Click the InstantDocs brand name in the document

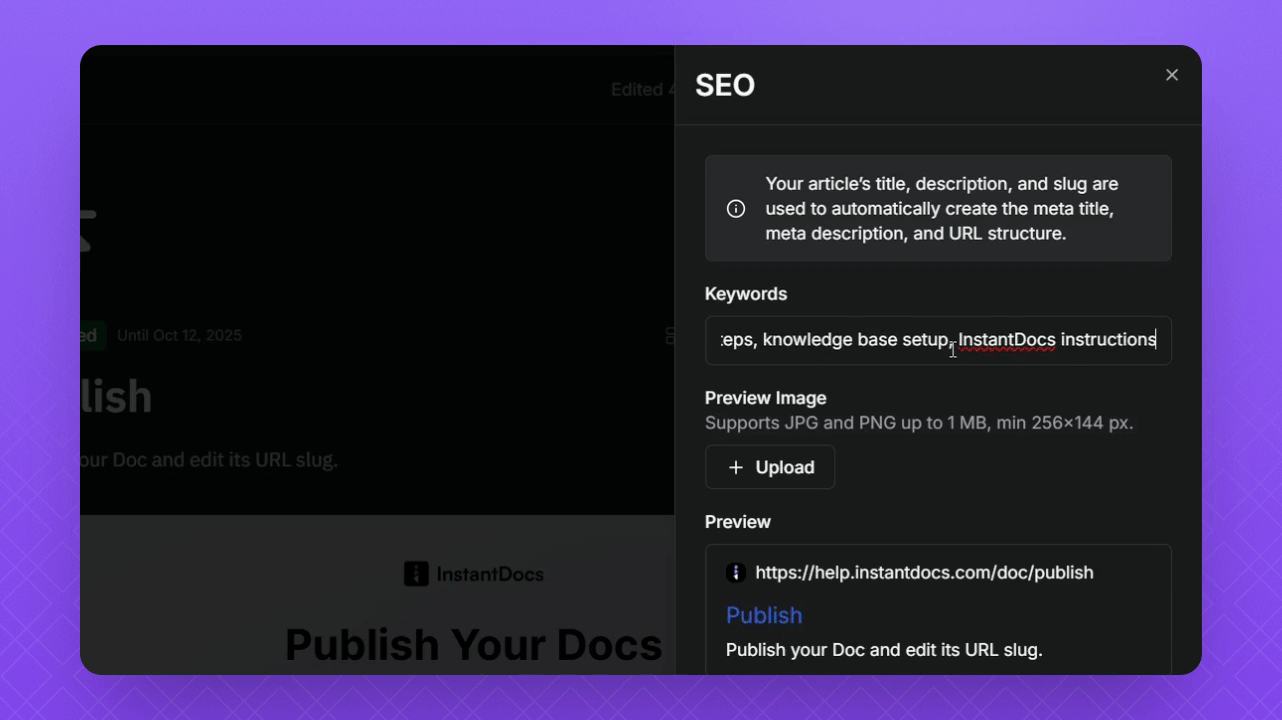click(490, 574)
